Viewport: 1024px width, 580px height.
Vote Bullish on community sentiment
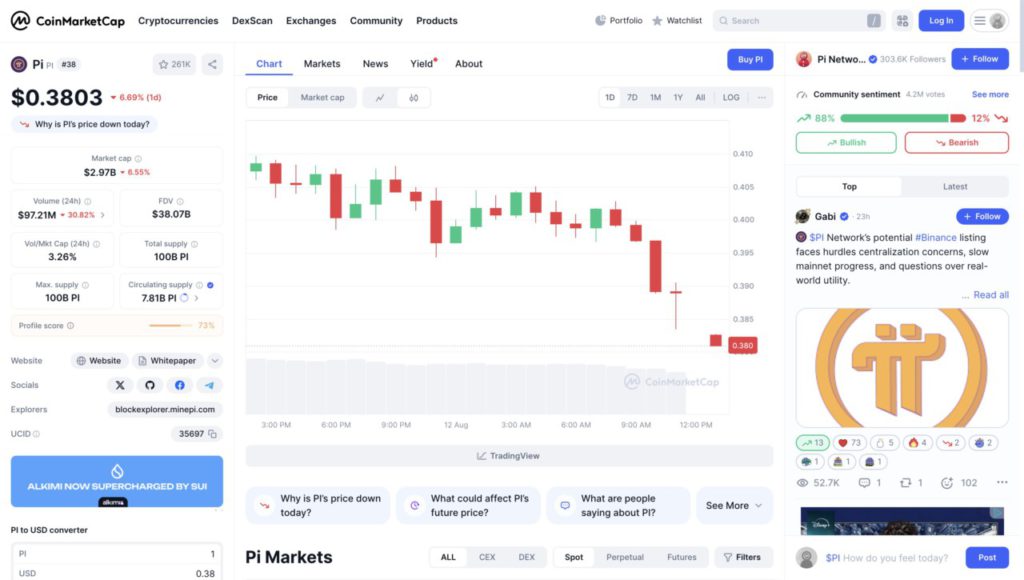point(846,143)
